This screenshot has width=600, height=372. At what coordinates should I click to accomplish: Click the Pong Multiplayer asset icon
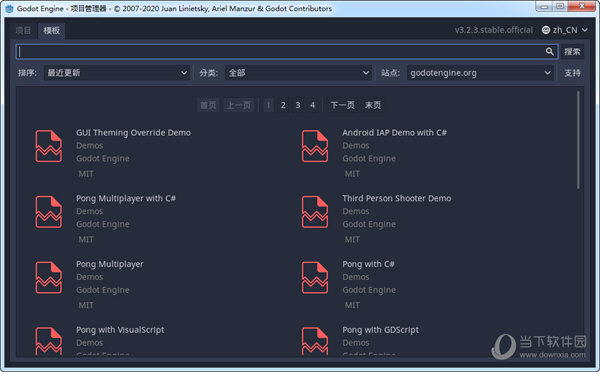pyautogui.click(x=49, y=277)
